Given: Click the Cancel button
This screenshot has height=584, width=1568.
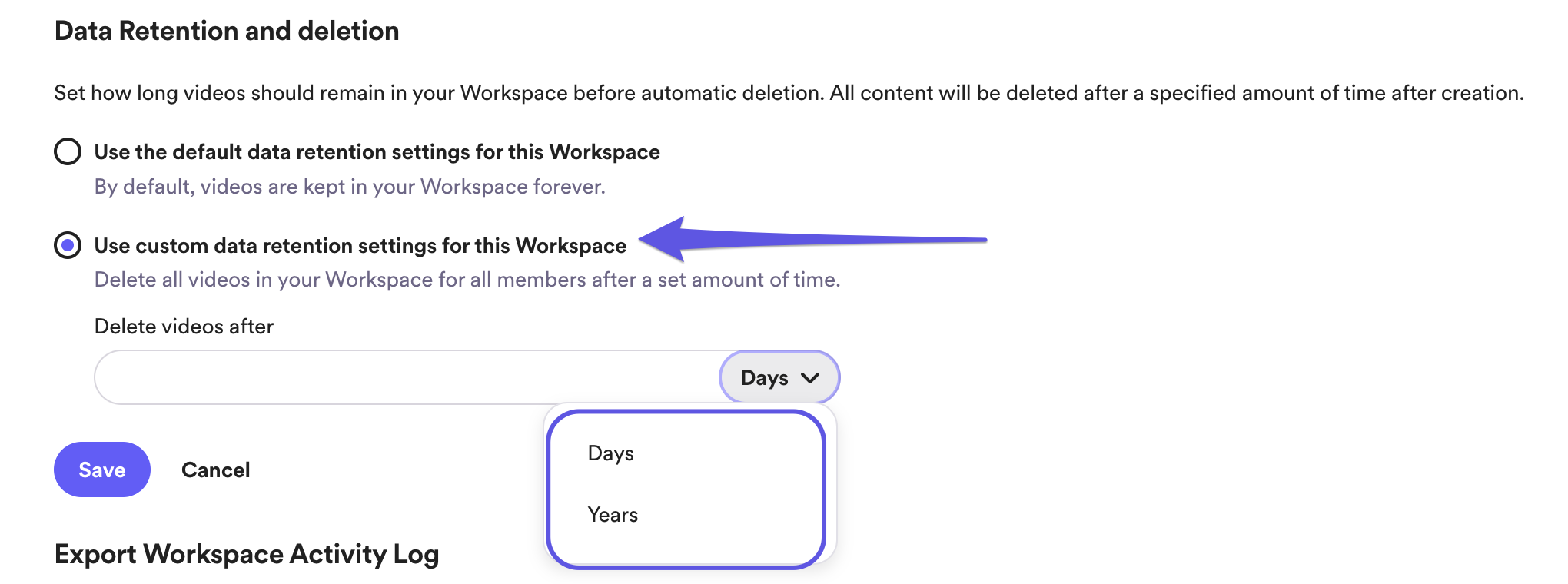Looking at the screenshot, I should [215, 470].
